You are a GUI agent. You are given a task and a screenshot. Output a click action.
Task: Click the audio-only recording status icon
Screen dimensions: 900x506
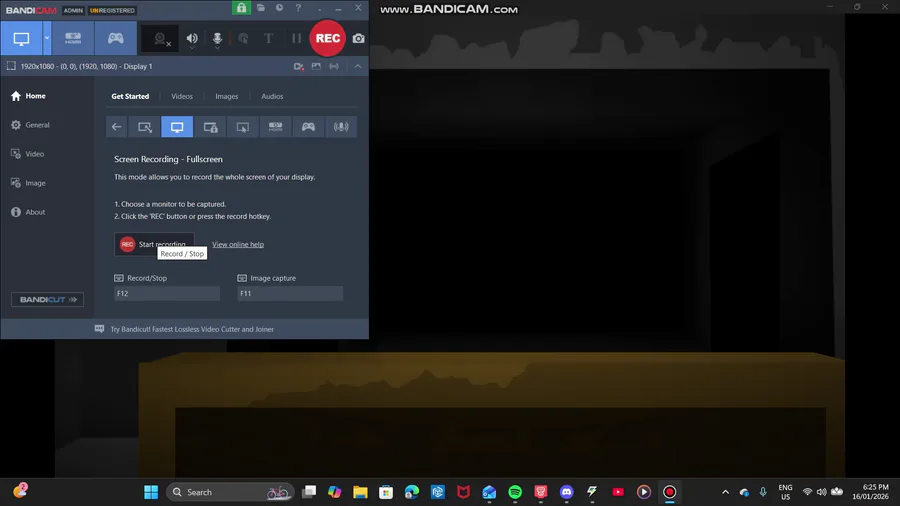pos(334,67)
